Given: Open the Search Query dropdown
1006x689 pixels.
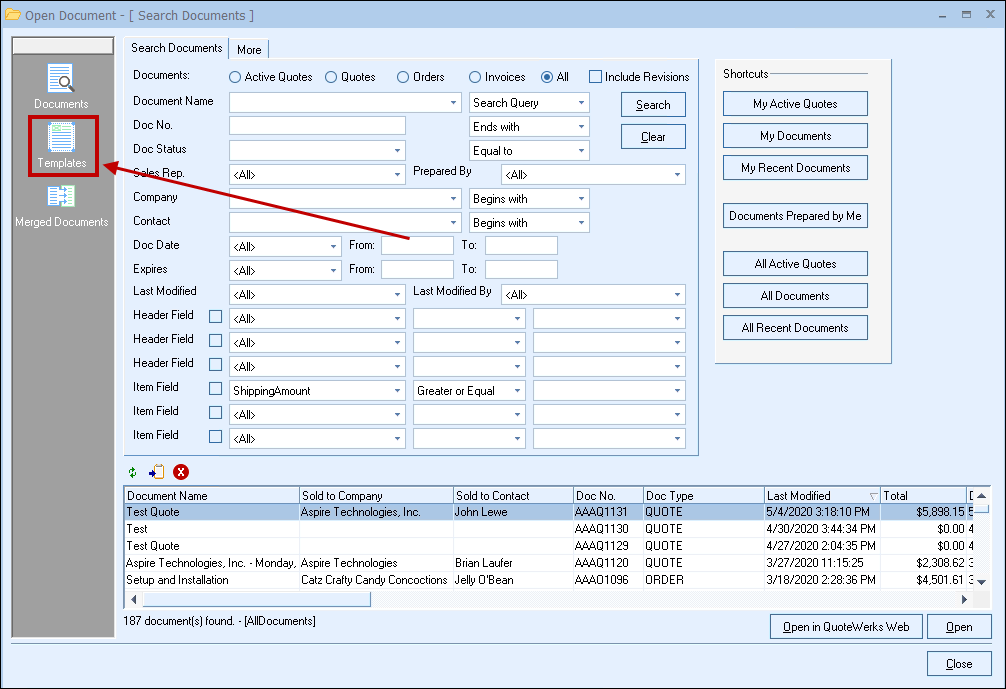Looking at the screenshot, I should click(581, 103).
